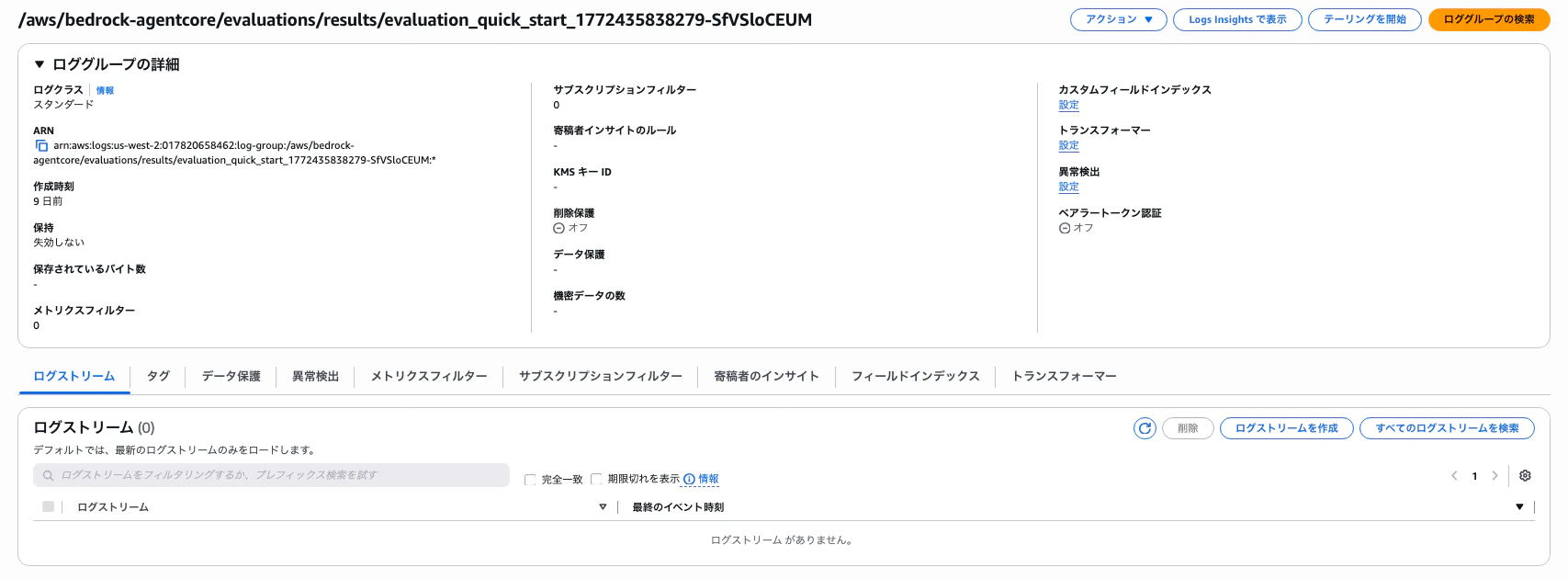Viewport: 1568px width, 579px height.
Task: Open log stream table settings gear
Action: point(1525,476)
